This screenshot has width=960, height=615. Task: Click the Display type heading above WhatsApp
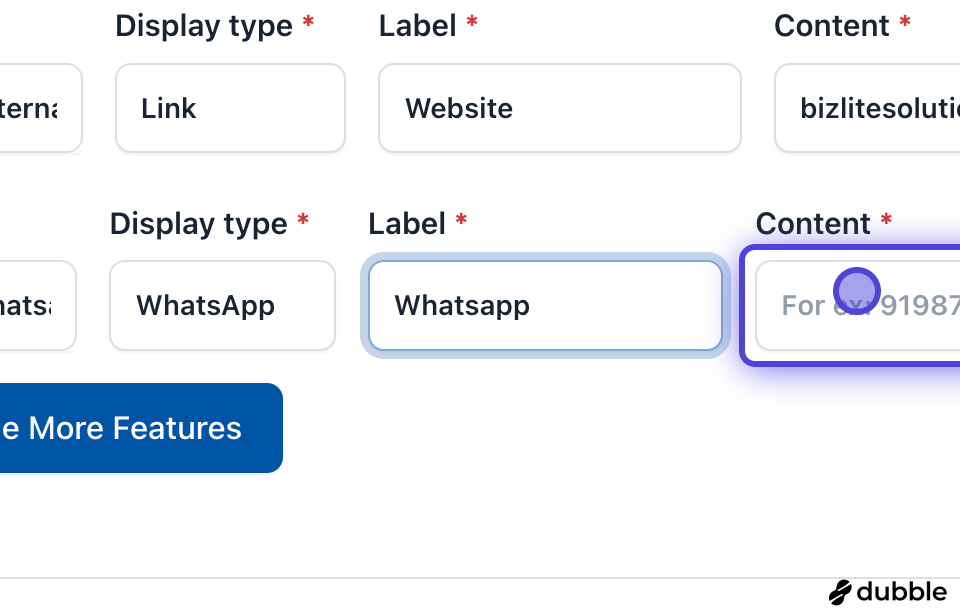[x=198, y=224]
